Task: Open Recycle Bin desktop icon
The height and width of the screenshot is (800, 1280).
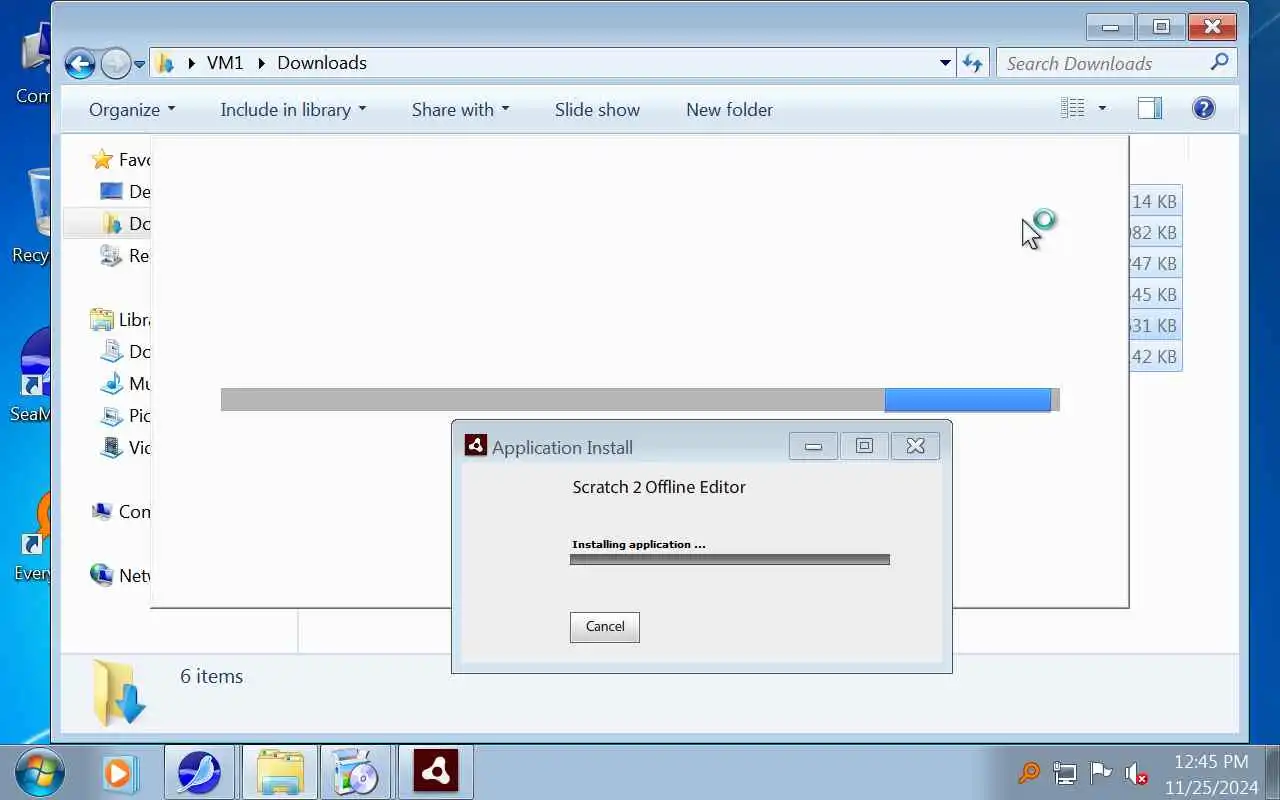Action: click(x=33, y=215)
